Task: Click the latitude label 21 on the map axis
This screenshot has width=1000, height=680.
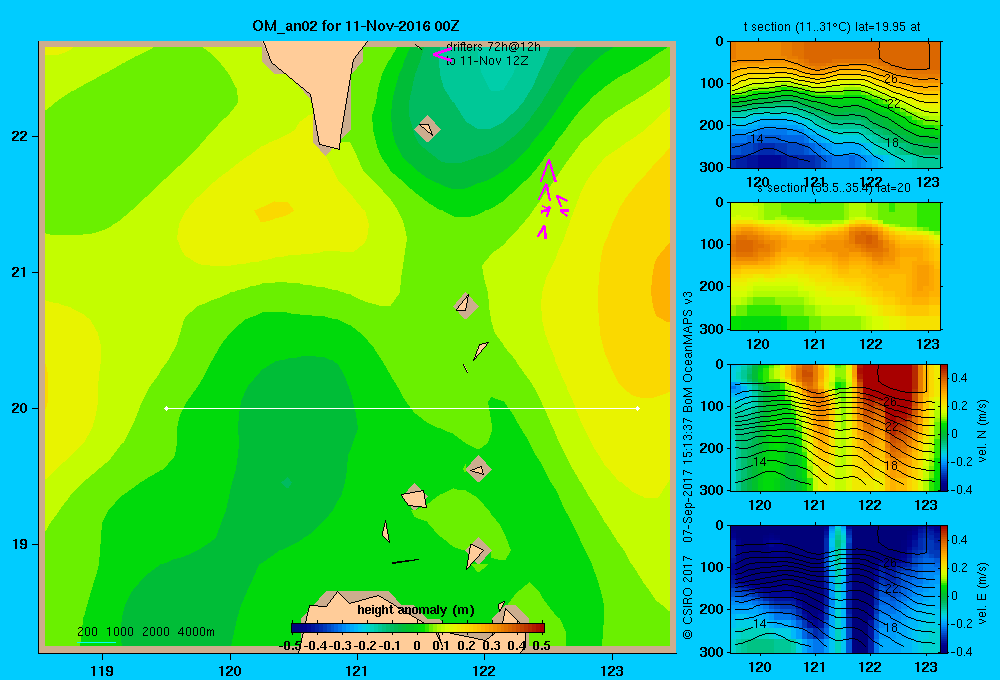Action: [x=20, y=272]
